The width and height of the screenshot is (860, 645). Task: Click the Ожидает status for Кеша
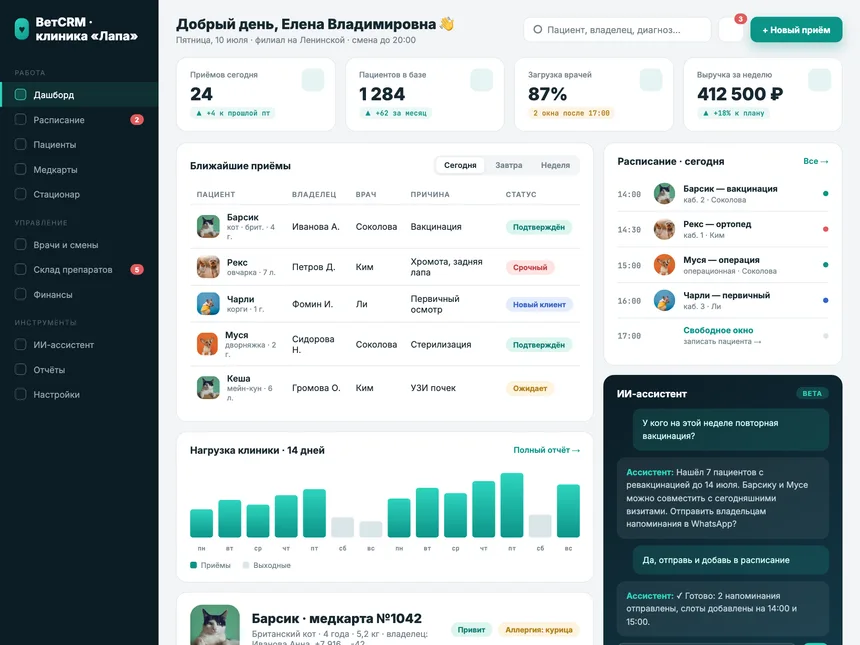(x=530, y=388)
